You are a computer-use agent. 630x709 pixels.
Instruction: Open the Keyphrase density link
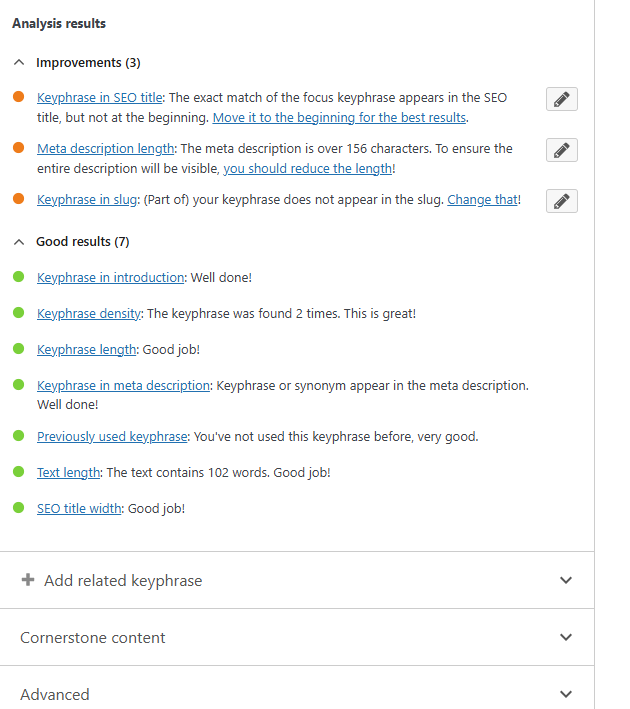(89, 313)
